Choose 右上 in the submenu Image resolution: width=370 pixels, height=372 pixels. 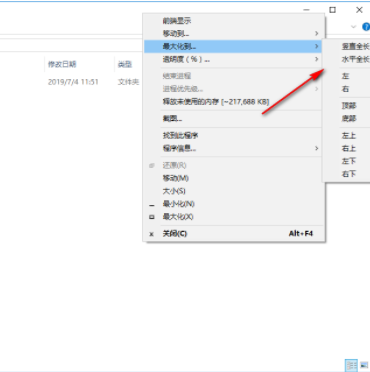347,148
